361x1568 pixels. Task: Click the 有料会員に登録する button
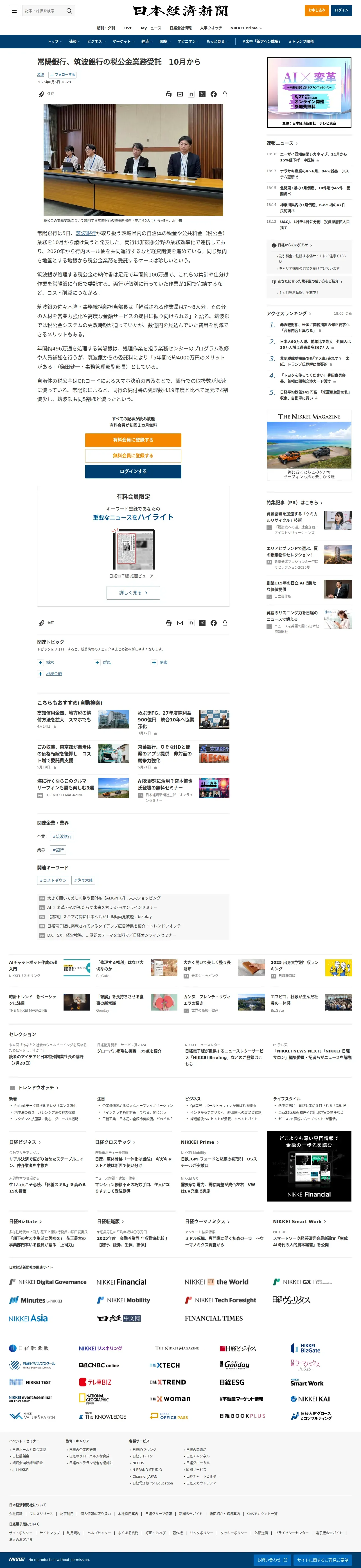click(x=133, y=440)
